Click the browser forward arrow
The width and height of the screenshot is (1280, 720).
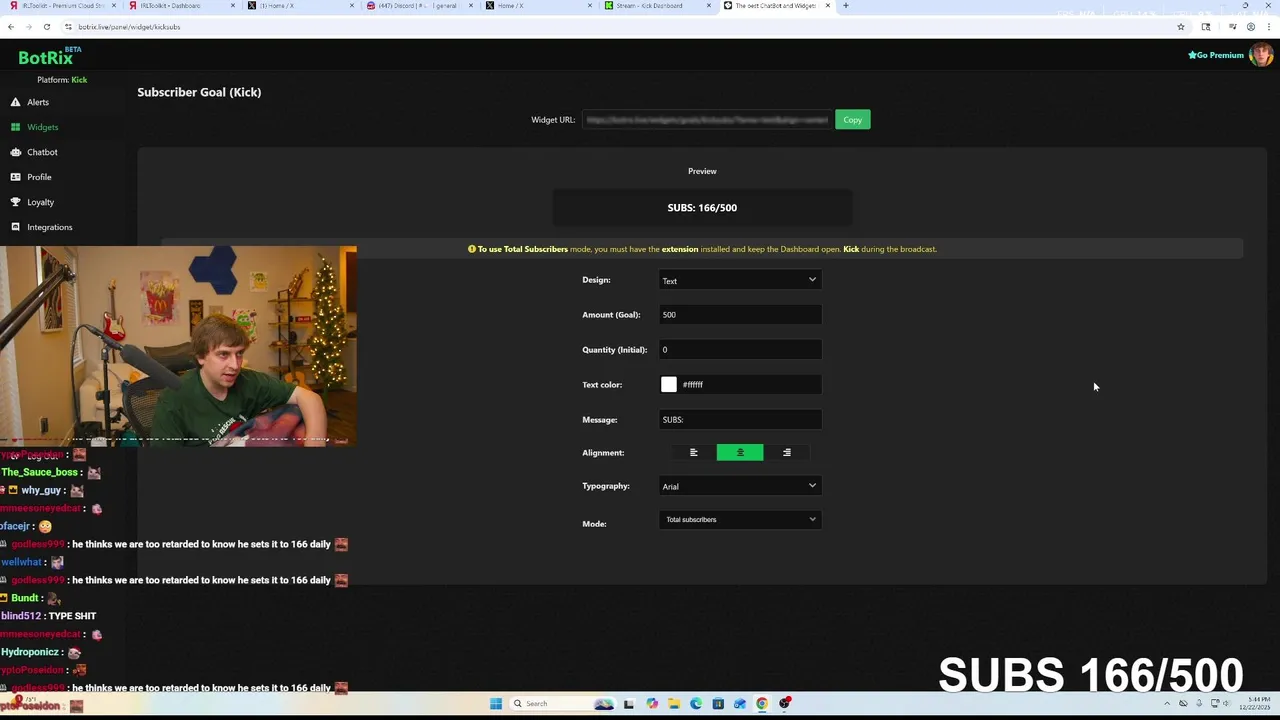[x=28, y=27]
